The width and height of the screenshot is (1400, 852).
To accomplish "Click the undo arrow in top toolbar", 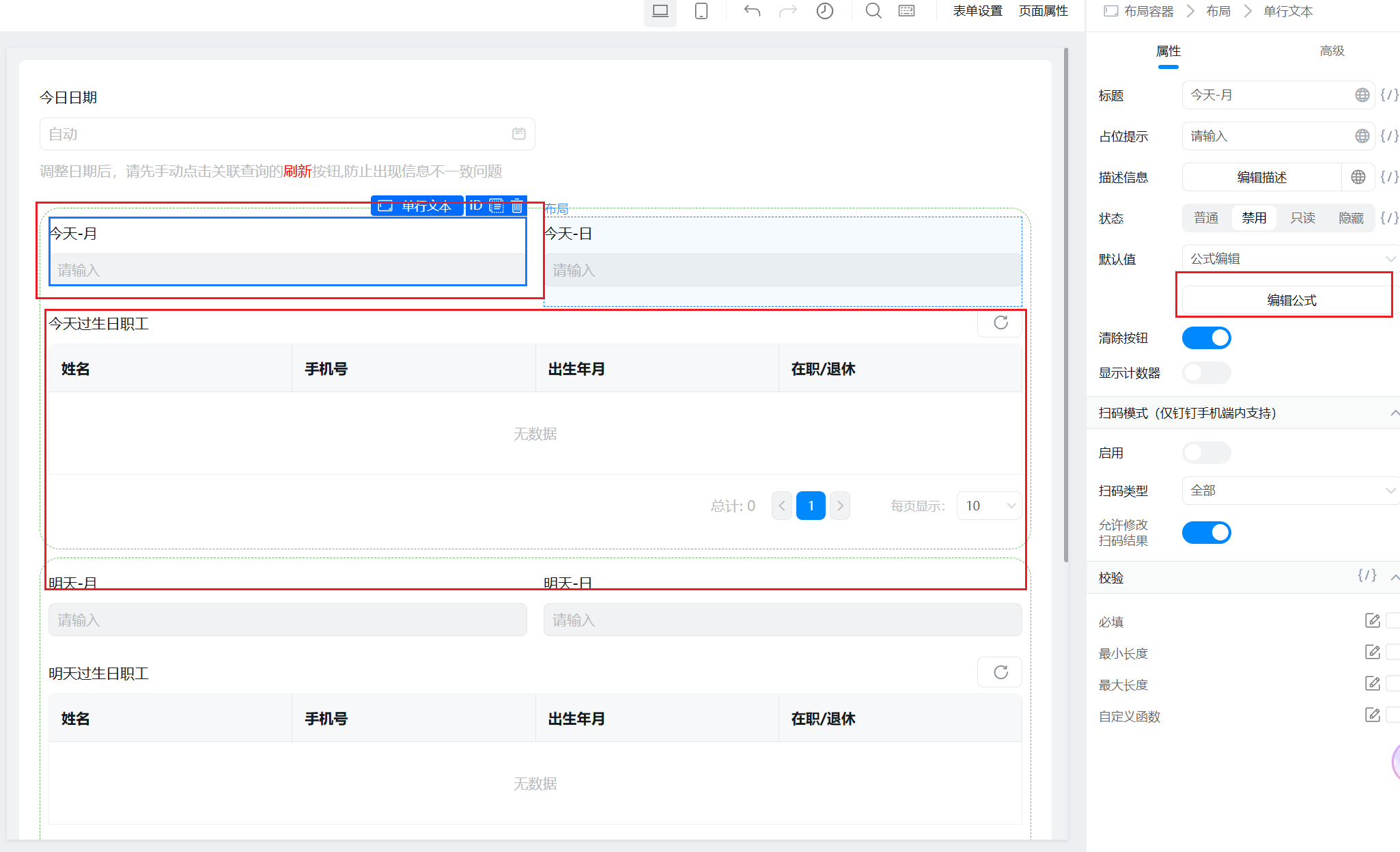I will tap(752, 11).
